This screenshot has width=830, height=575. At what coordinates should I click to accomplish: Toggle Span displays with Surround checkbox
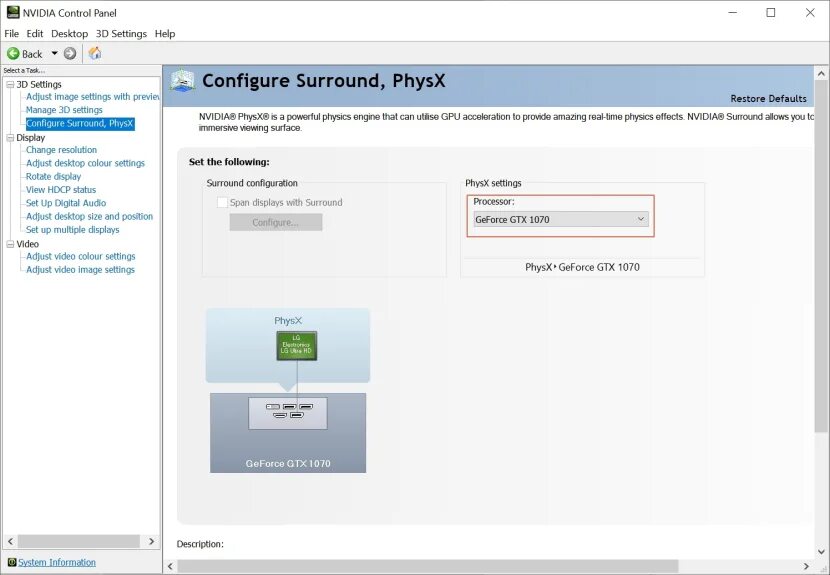pyautogui.click(x=222, y=202)
